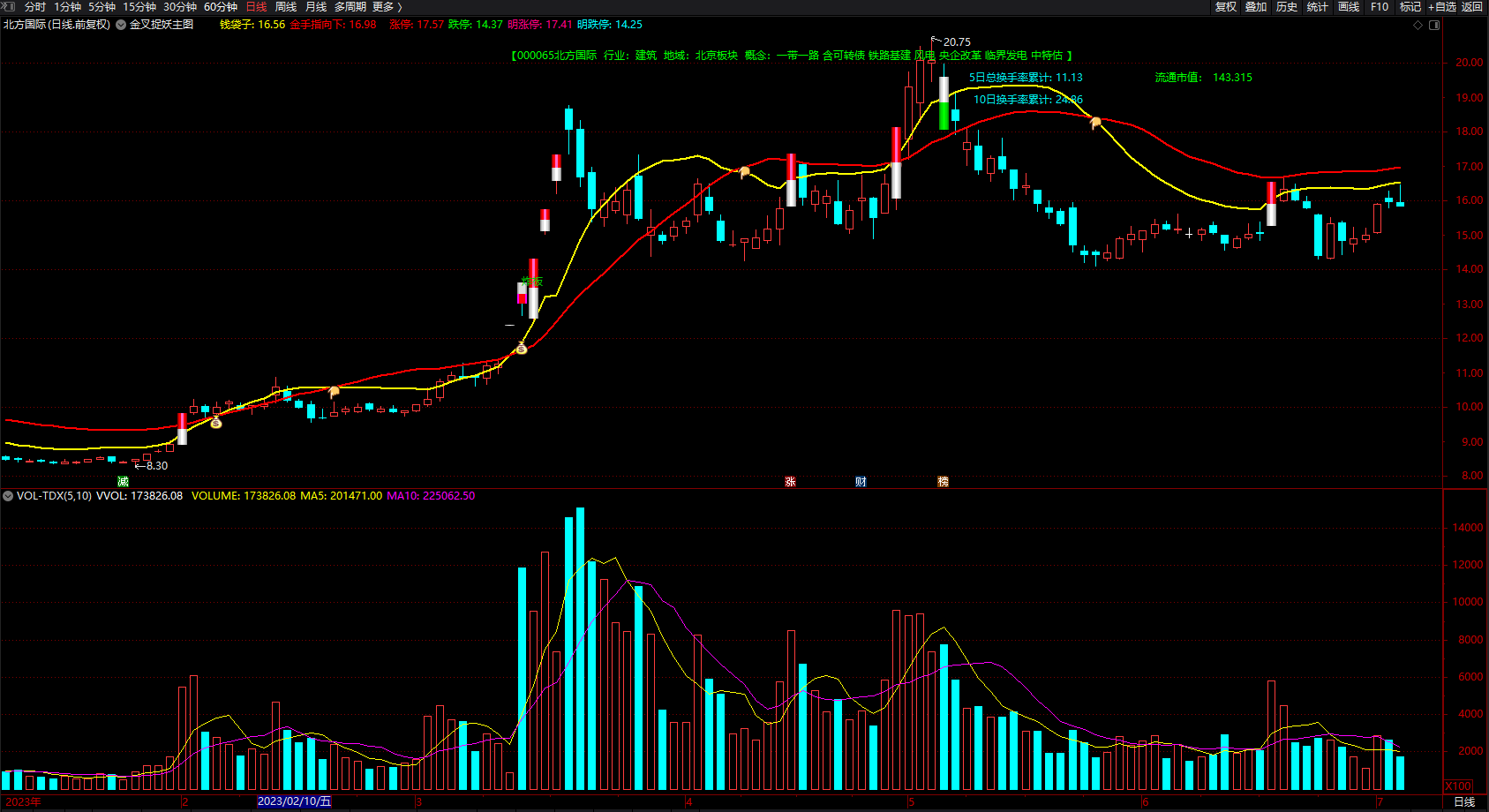
Task: Click the 10日换手率累计 label
Action: pos(1028,100)
